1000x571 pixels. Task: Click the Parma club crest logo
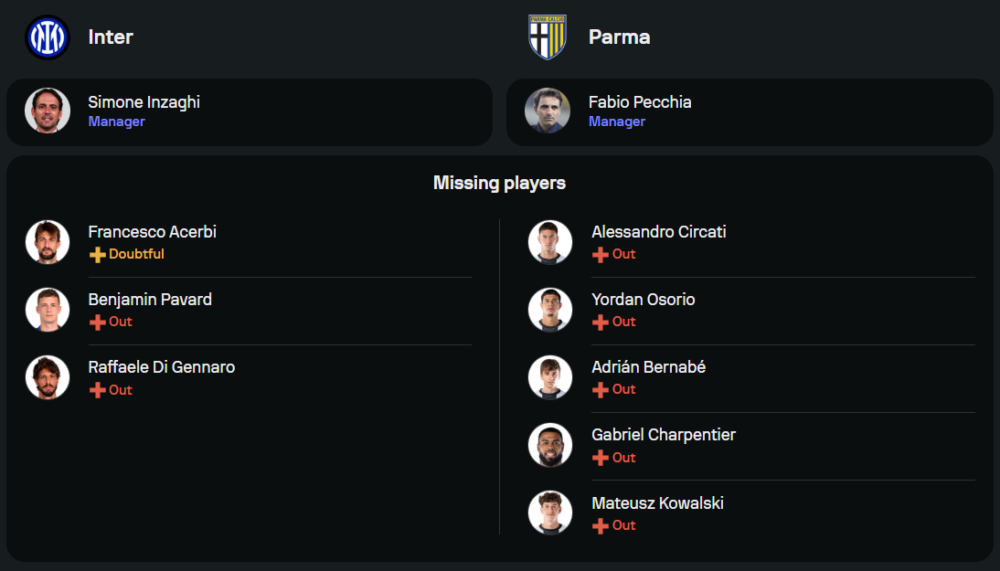(x=547, y=37)
